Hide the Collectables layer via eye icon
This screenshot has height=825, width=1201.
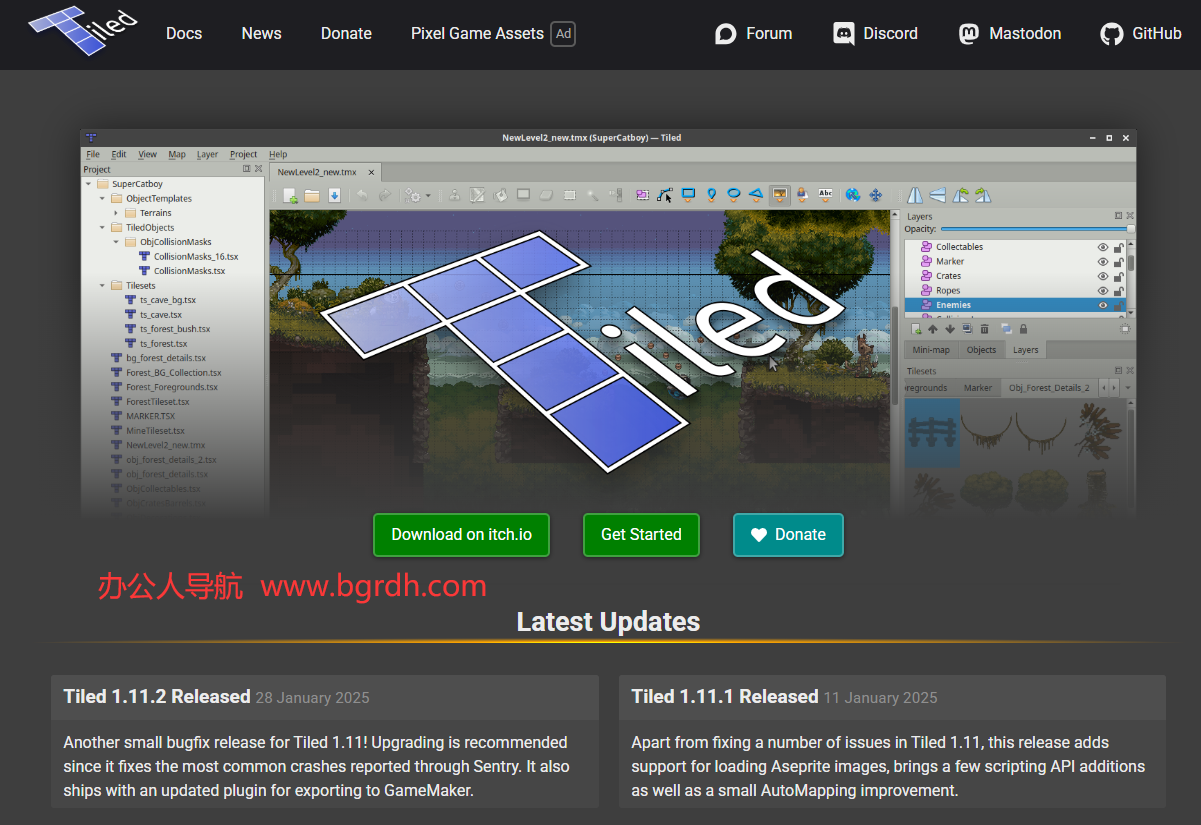pyautogui.click(x=1103, y=247)
